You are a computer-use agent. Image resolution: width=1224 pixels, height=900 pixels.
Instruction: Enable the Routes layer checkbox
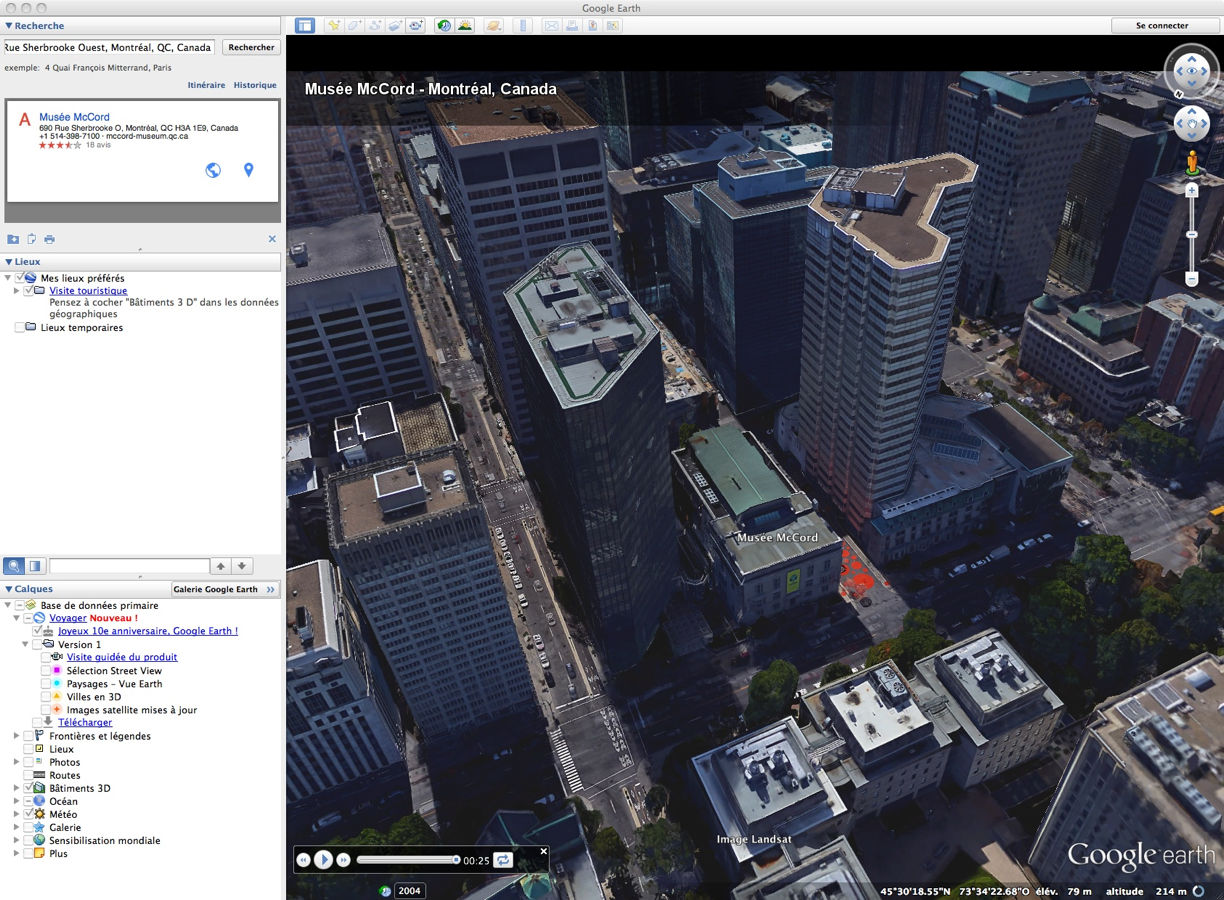(x=28, y=775)
